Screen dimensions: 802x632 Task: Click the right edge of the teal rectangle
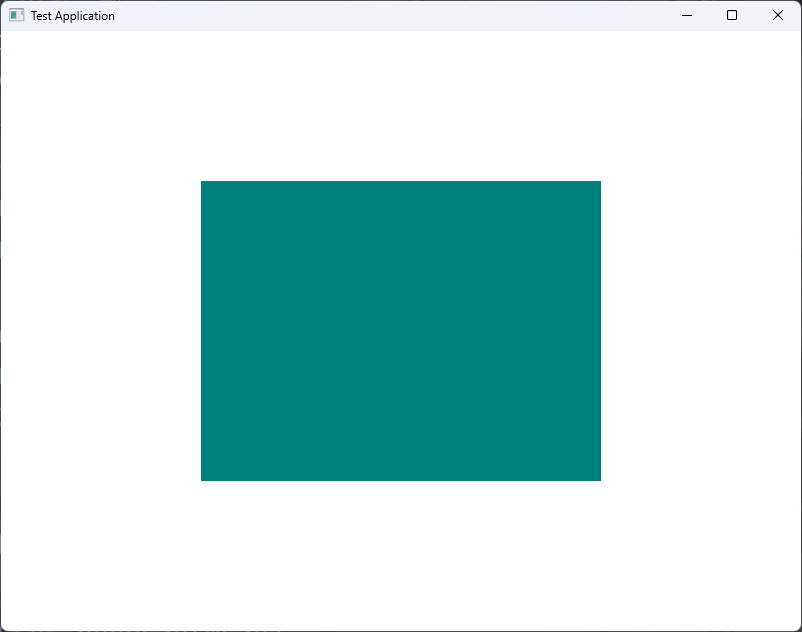600,331
